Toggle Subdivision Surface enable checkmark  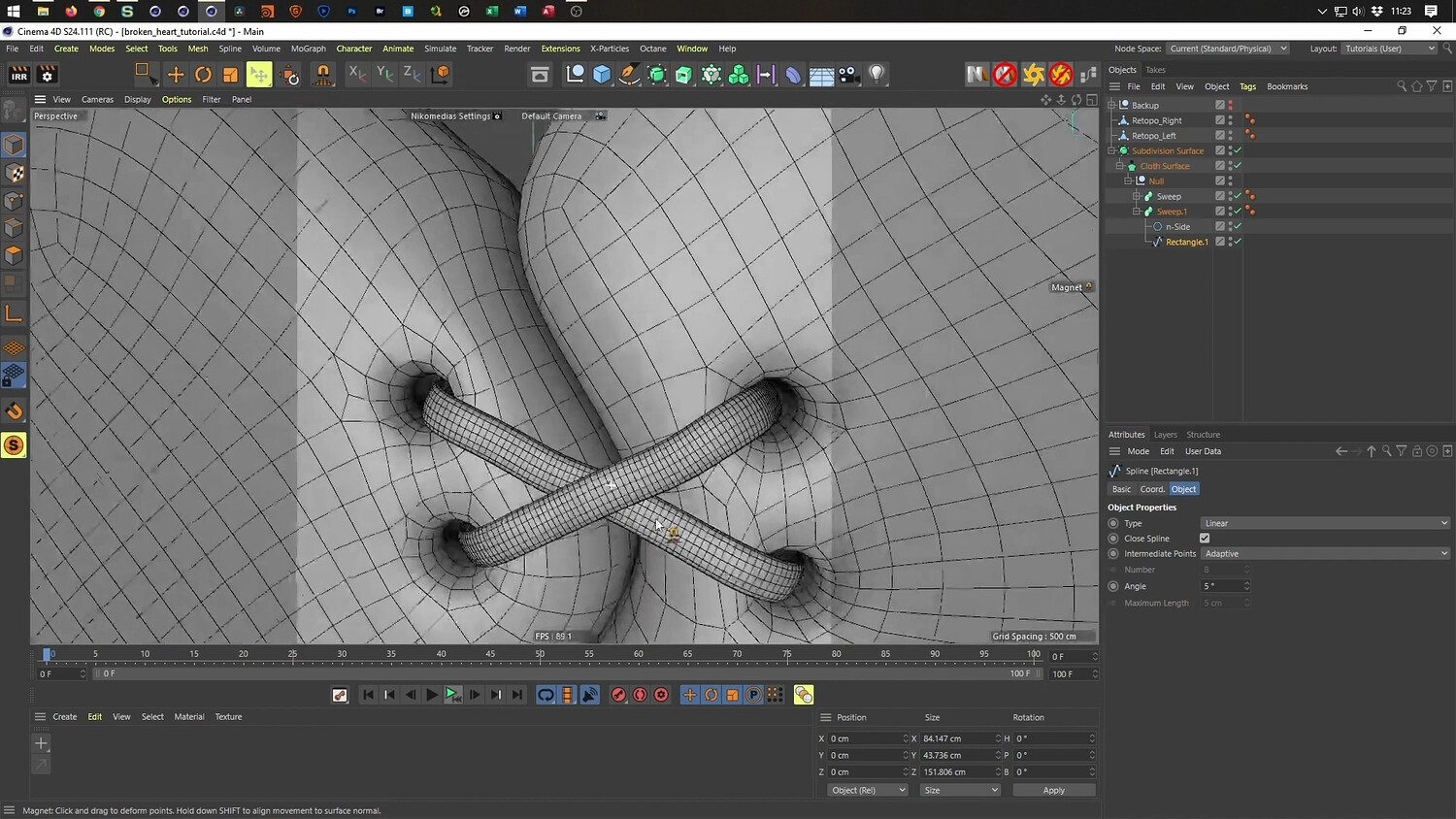pos(1238,150)
